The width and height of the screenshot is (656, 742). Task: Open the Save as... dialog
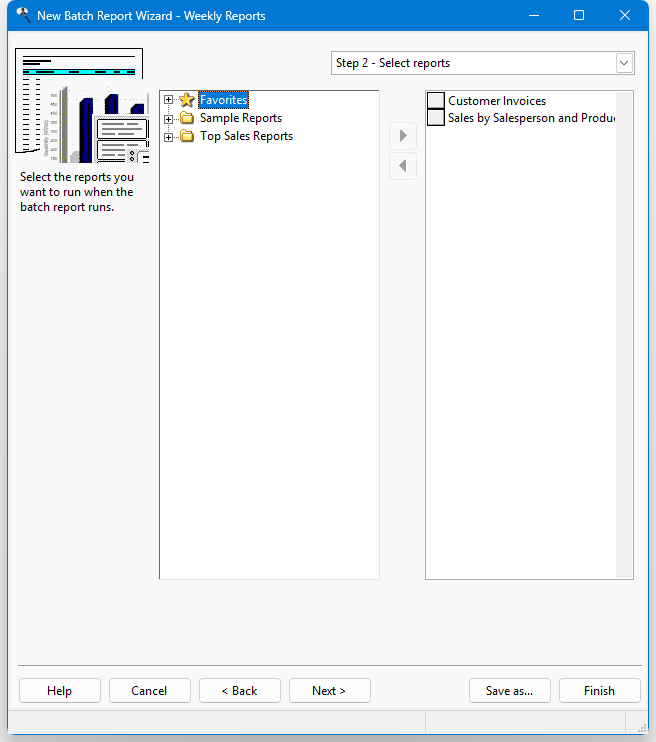[x=509, y=691]
